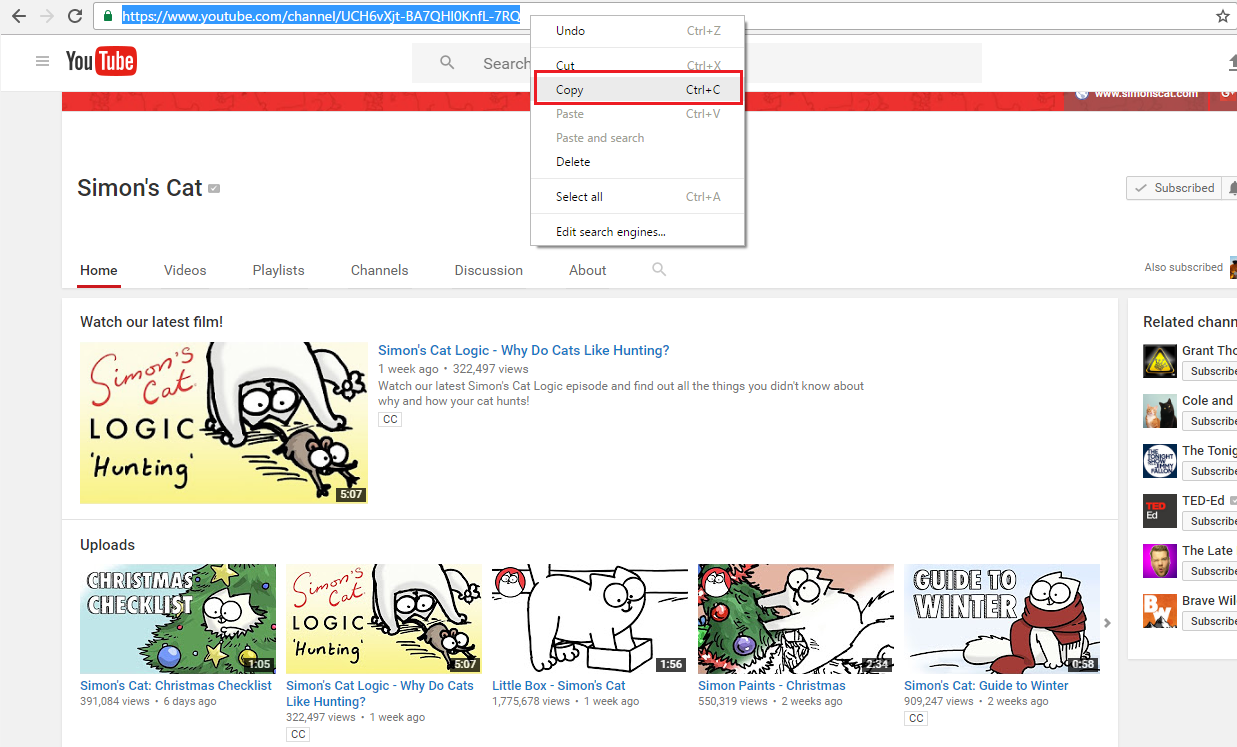Open Little Box - Simon's Cat title link

[x=558, y=685]
